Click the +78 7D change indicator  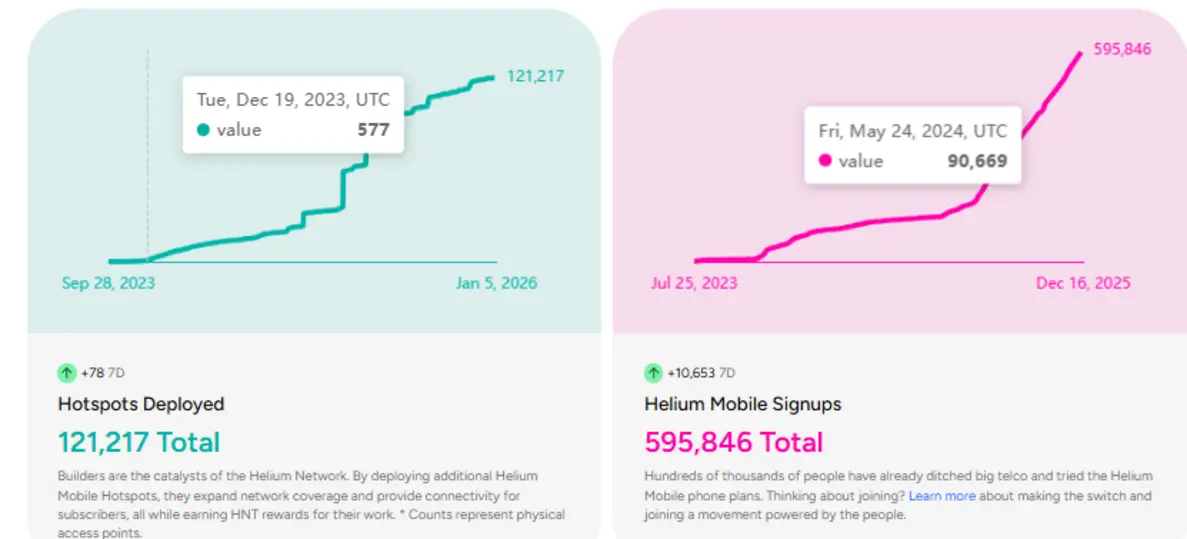[102, 373]
